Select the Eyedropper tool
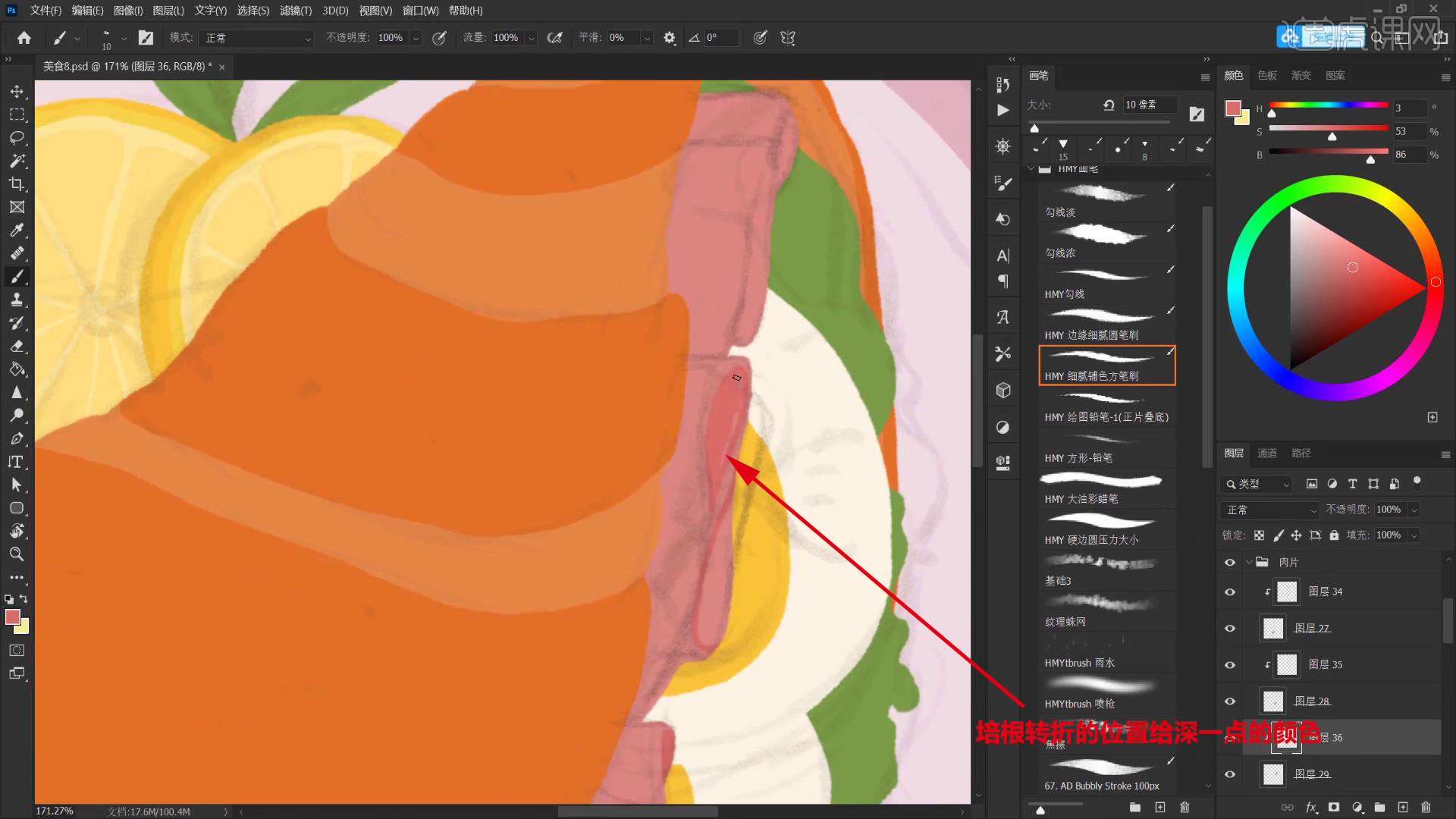Viewport: 1456px width, 819px height. pos(17,231)
